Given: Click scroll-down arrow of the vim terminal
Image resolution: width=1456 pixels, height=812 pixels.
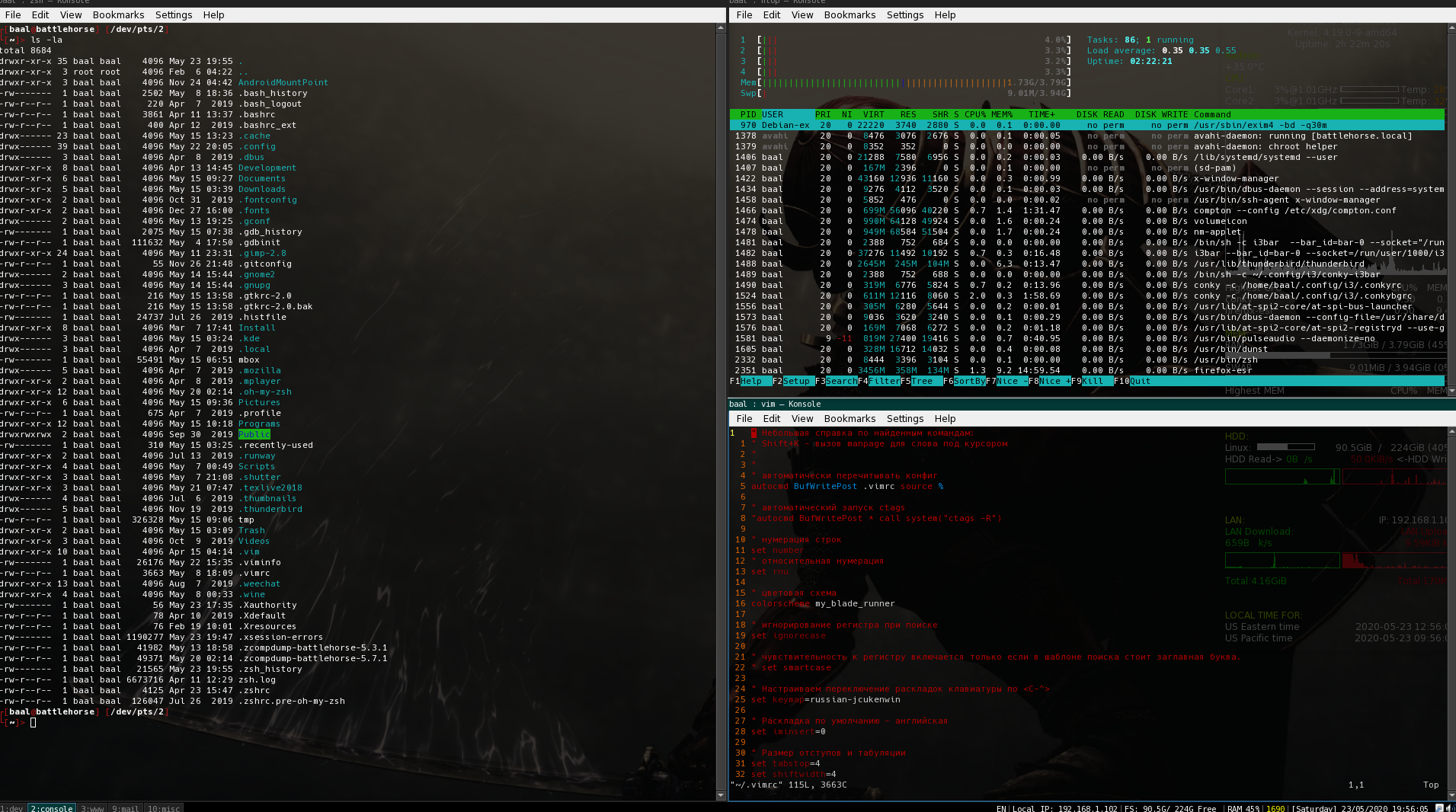Looking at the screenshot, I should click(x=1451, y=795).
